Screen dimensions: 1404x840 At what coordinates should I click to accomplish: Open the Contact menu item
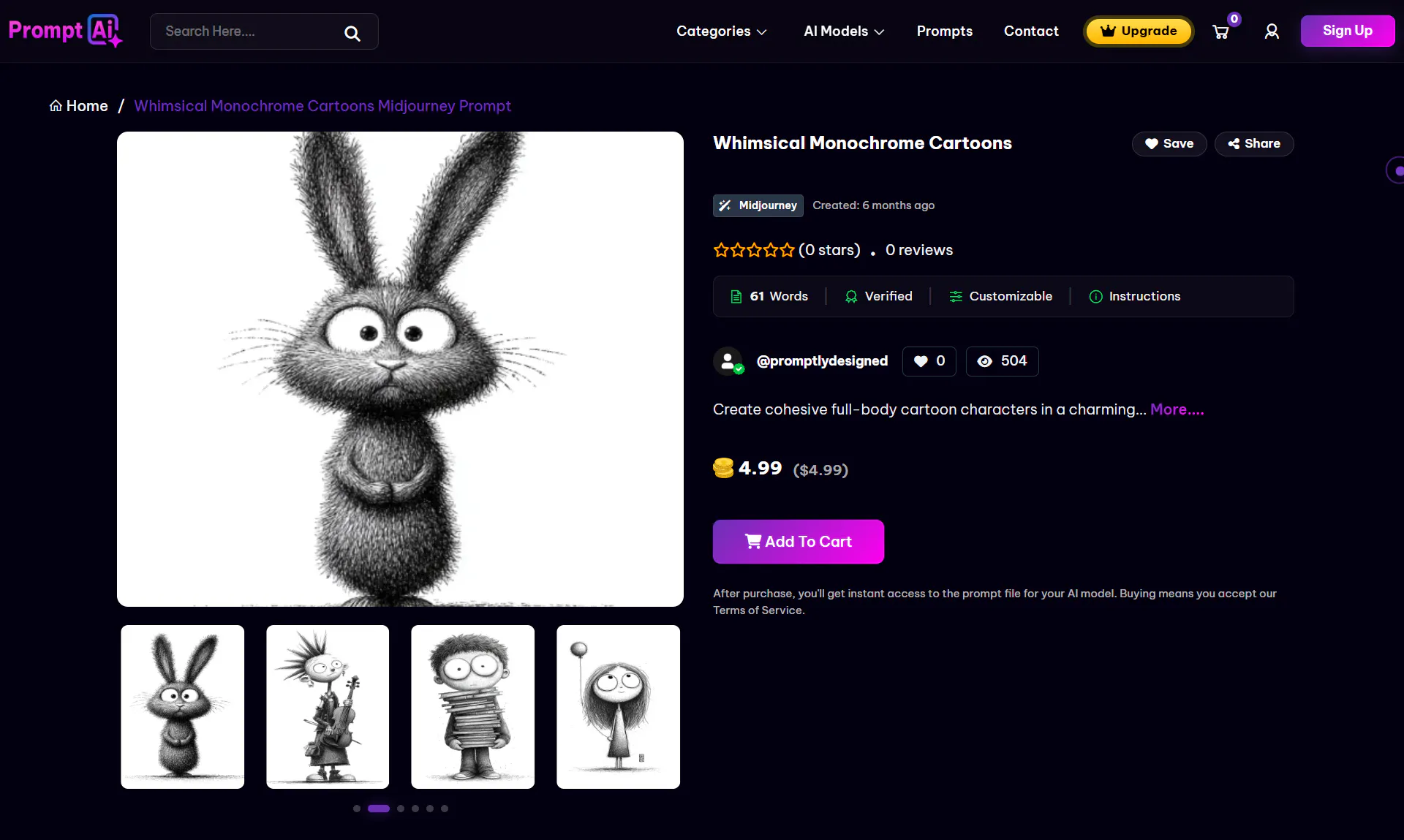pyautogui.click(x=1030, y=31)
